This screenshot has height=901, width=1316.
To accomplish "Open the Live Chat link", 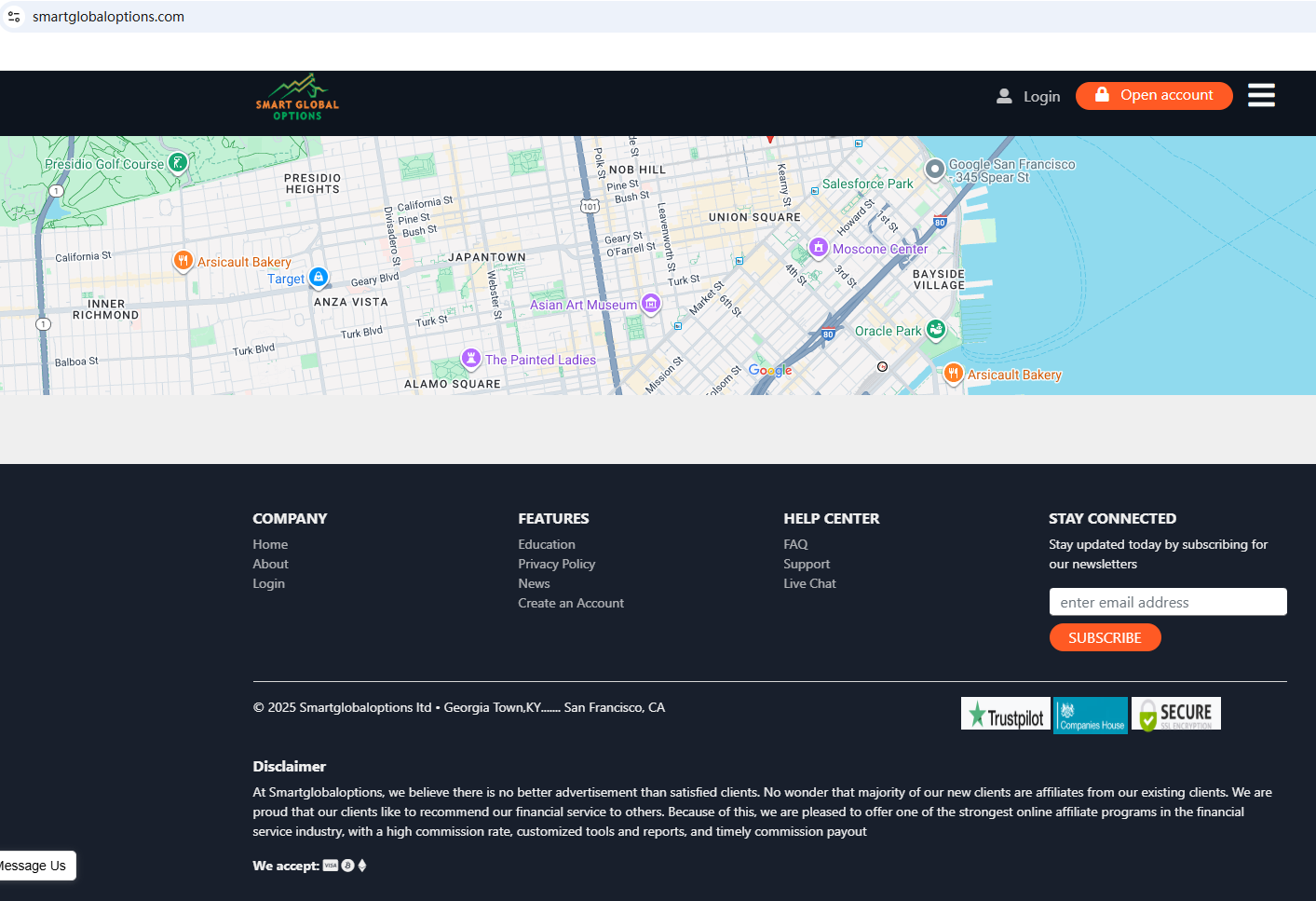I will [809, 583].
